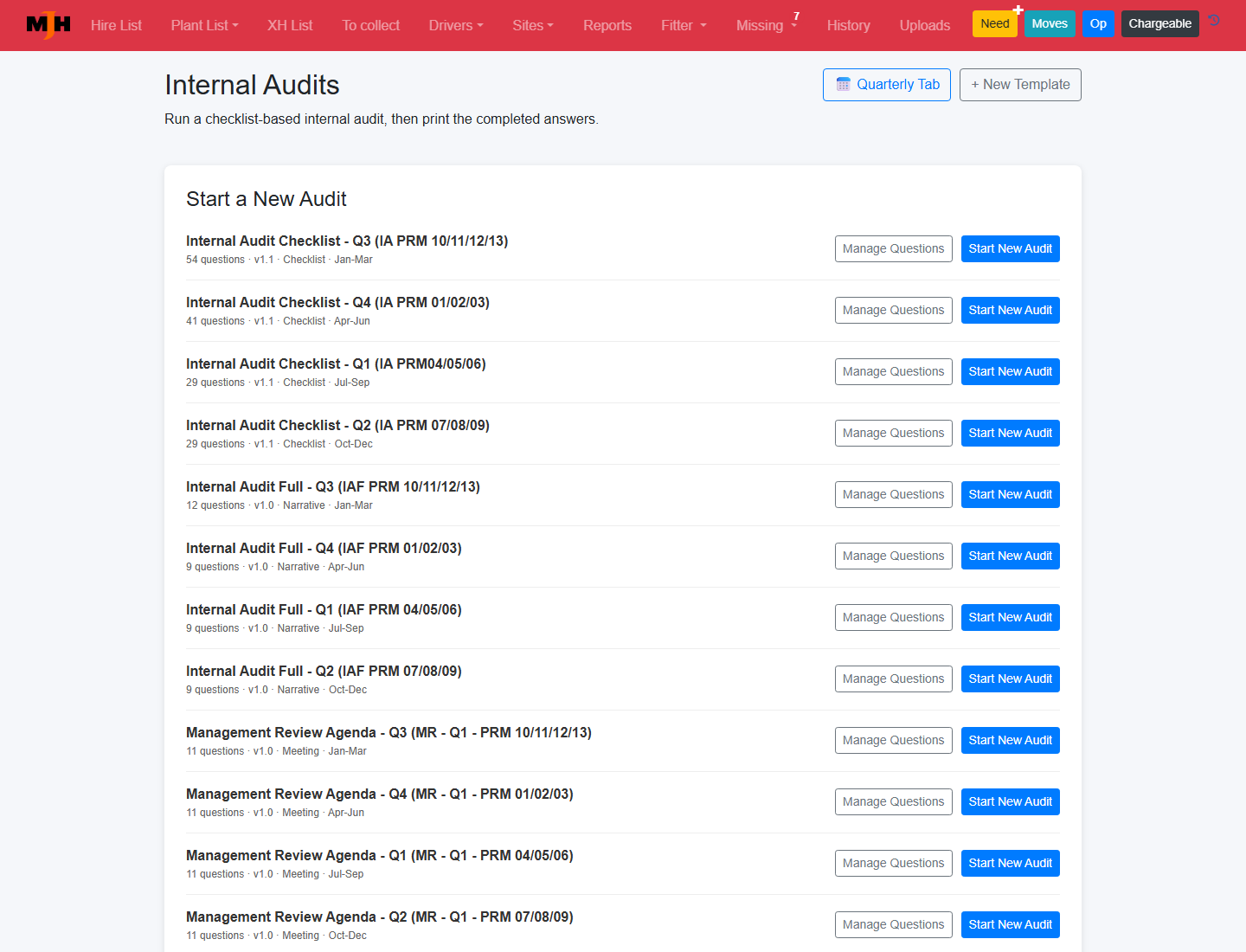Click the blue Op button
Image resolution: width=1246 pixels, height=952 pixels.
click(1098, 23)
